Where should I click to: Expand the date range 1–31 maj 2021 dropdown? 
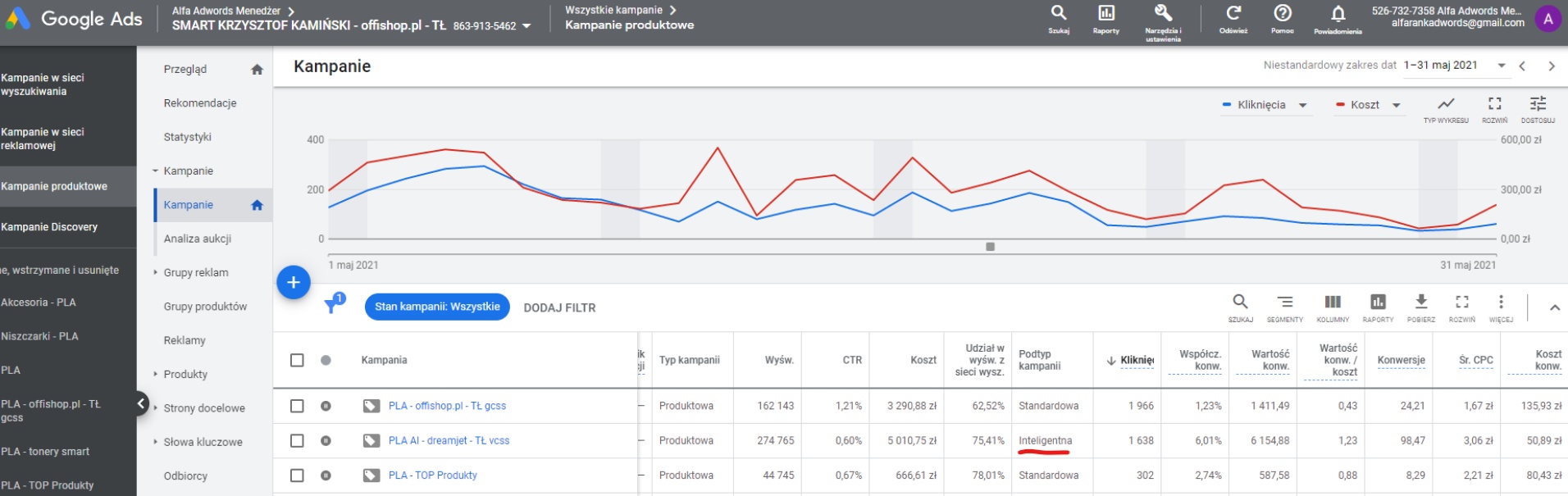coord(1501,66)
